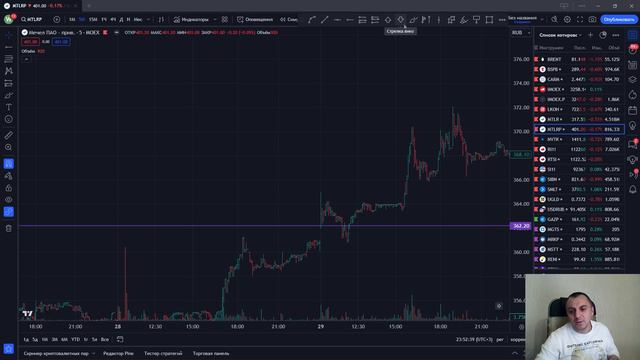Viewport: 640px width, 360px height.
Task: Select the trend line tool in toolbar
Action: tap(324, 20)
